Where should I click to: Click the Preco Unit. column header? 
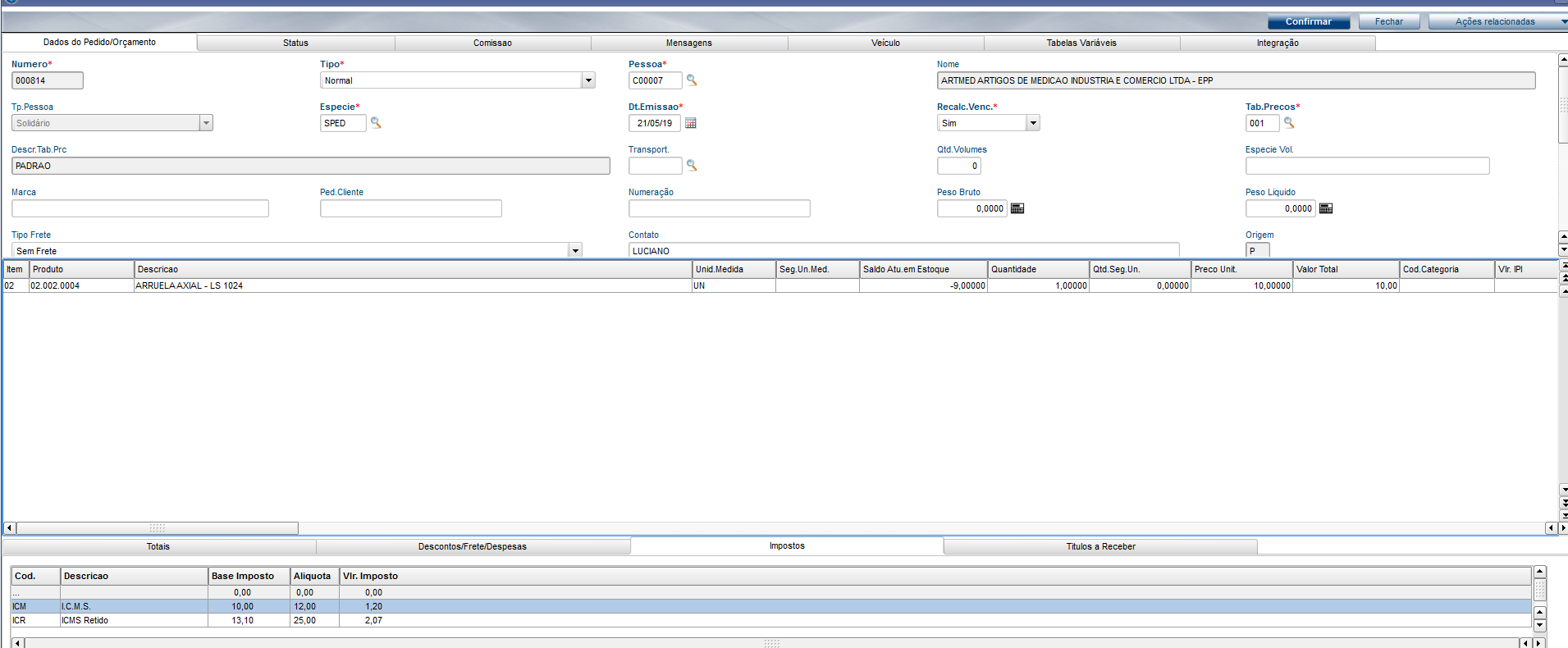tap(1241, 269)
